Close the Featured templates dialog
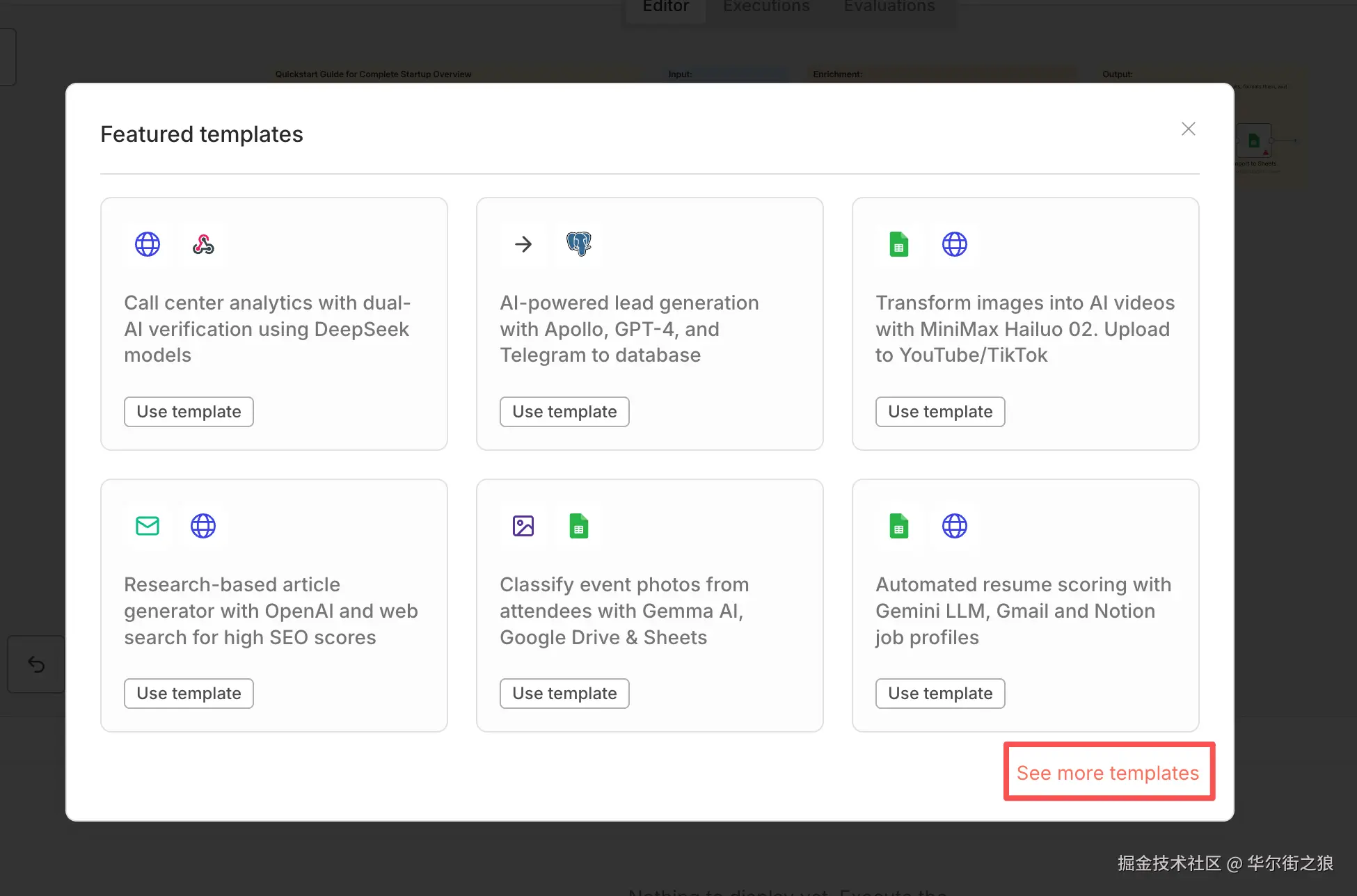The image size is (1357, 896). 1189,129
